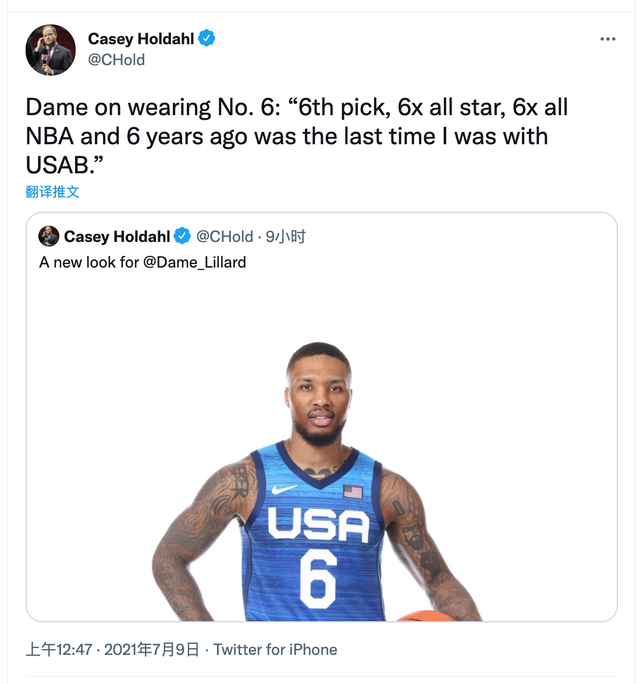
Task: Click the American flag patch on the jersey
Action: [352, 491]
